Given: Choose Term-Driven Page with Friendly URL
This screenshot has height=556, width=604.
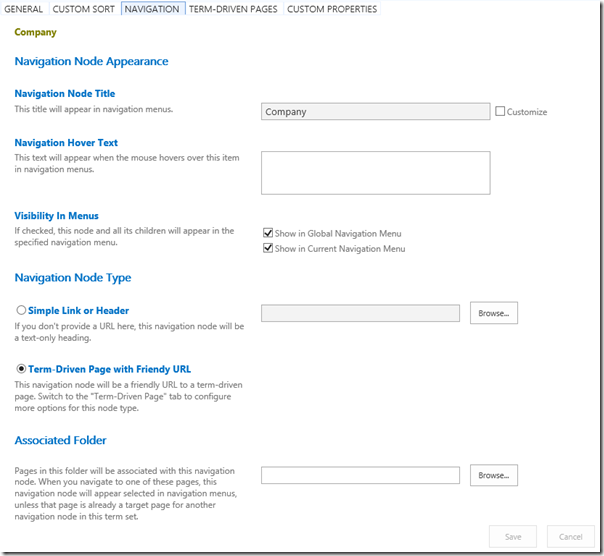Looking at the screenshot, I should [21, 369].
